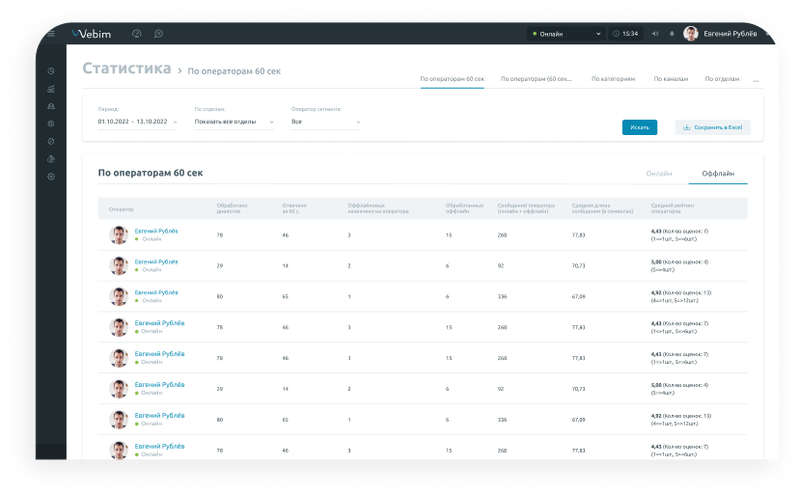Open the Онлайн status dropdown in the top bar
800x493 pixels.
[x=566, y=34]
